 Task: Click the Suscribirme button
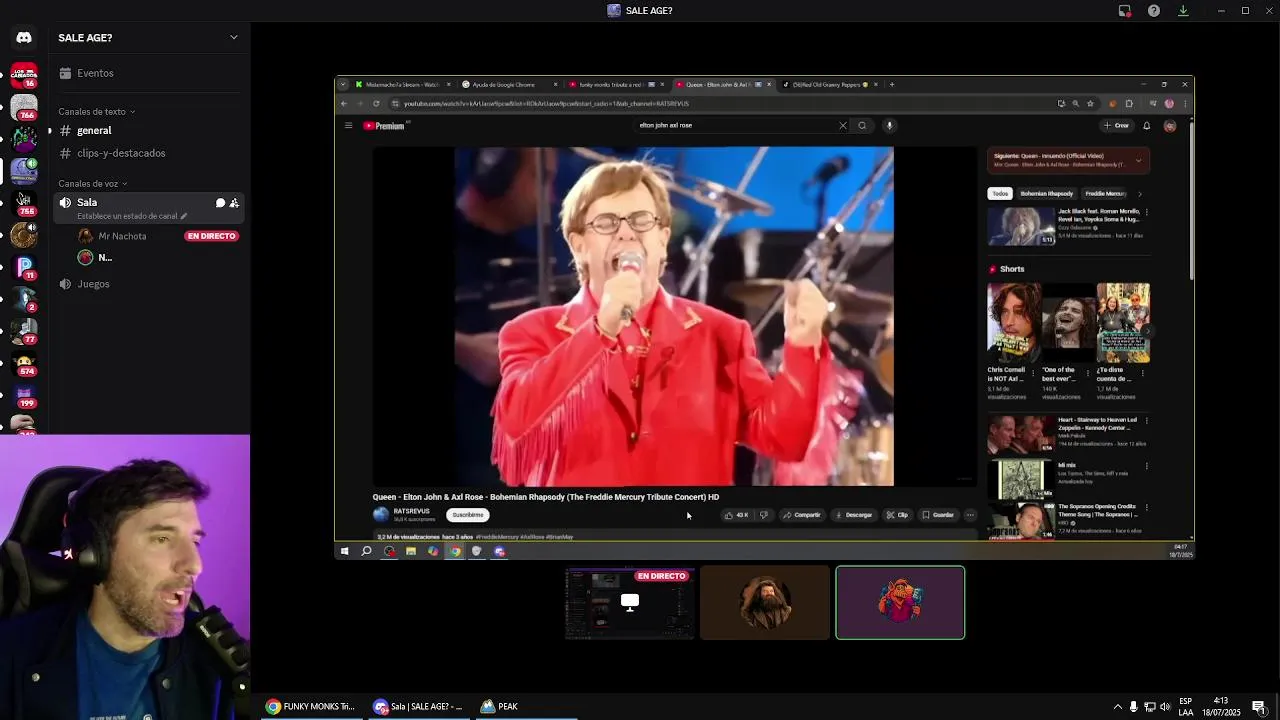point(468,515)
